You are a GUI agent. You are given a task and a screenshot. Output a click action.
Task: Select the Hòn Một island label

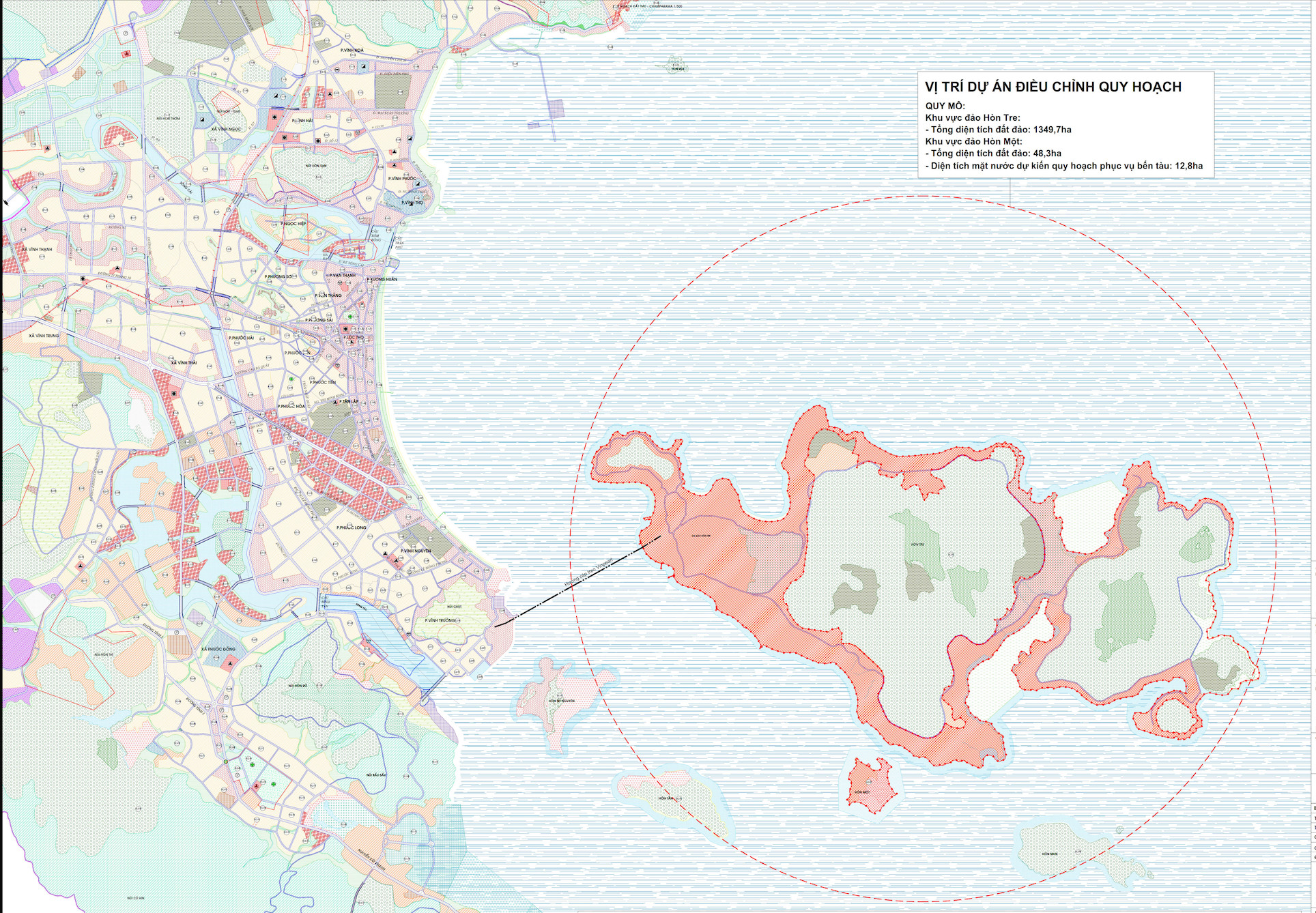pos(861,792)
